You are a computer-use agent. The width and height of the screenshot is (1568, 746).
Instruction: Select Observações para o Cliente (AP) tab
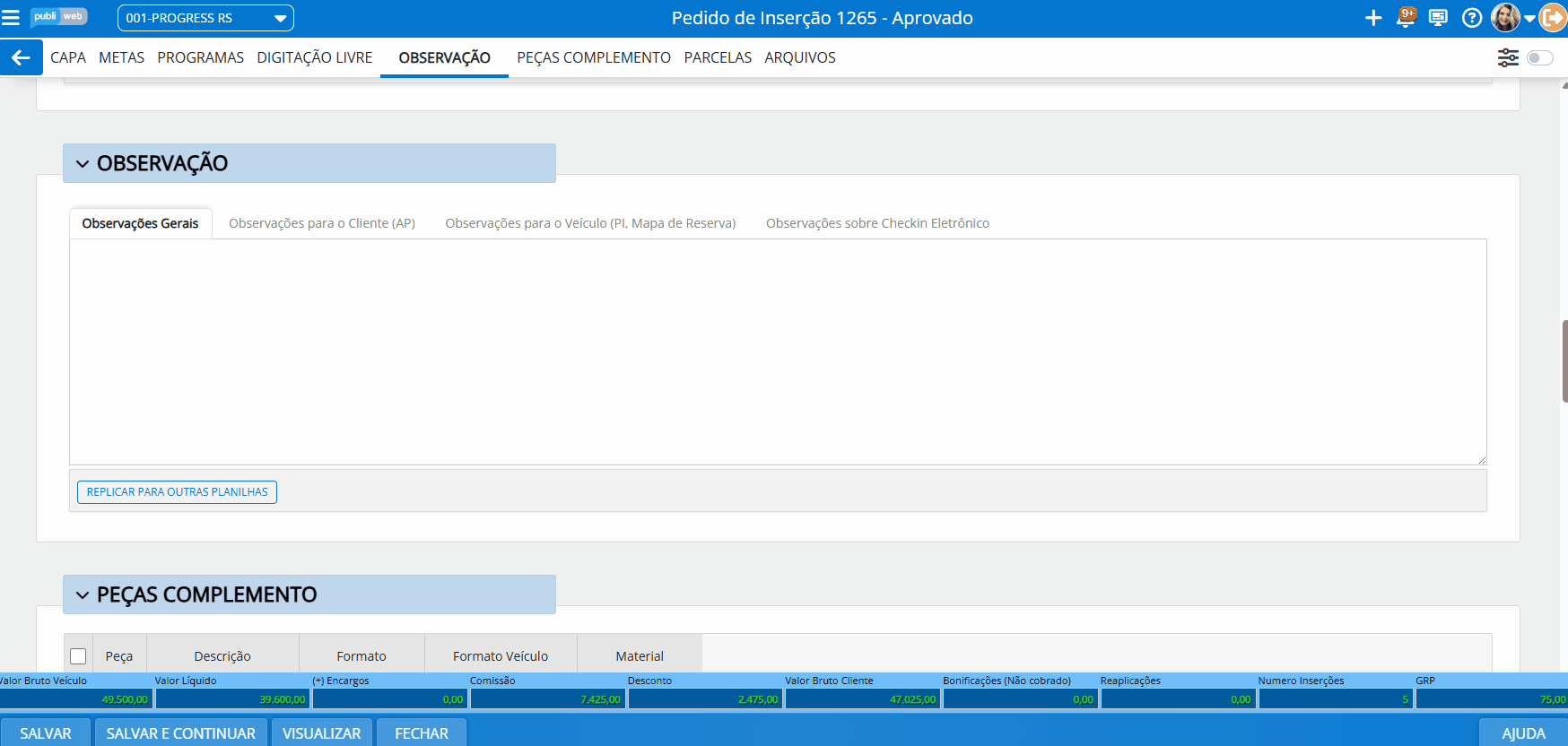321,223
